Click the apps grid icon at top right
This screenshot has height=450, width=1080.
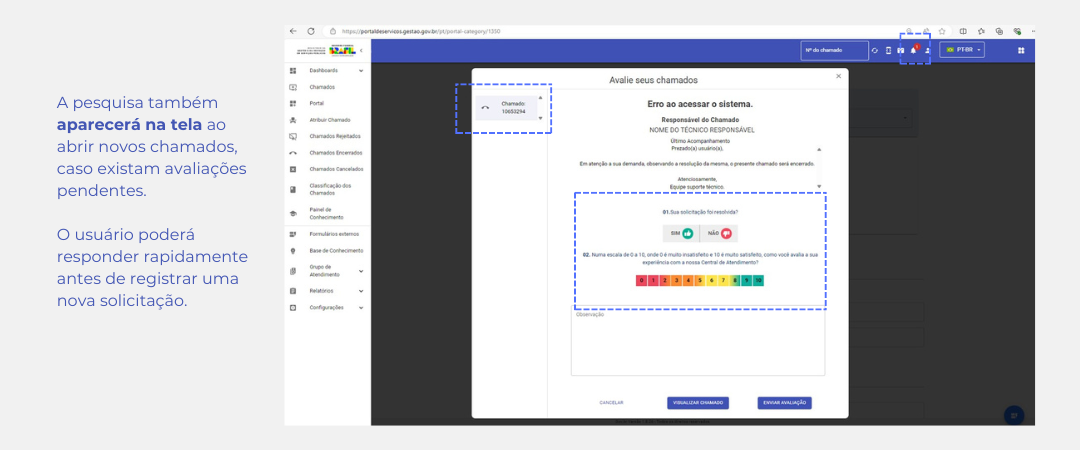tap(1021, 50)
